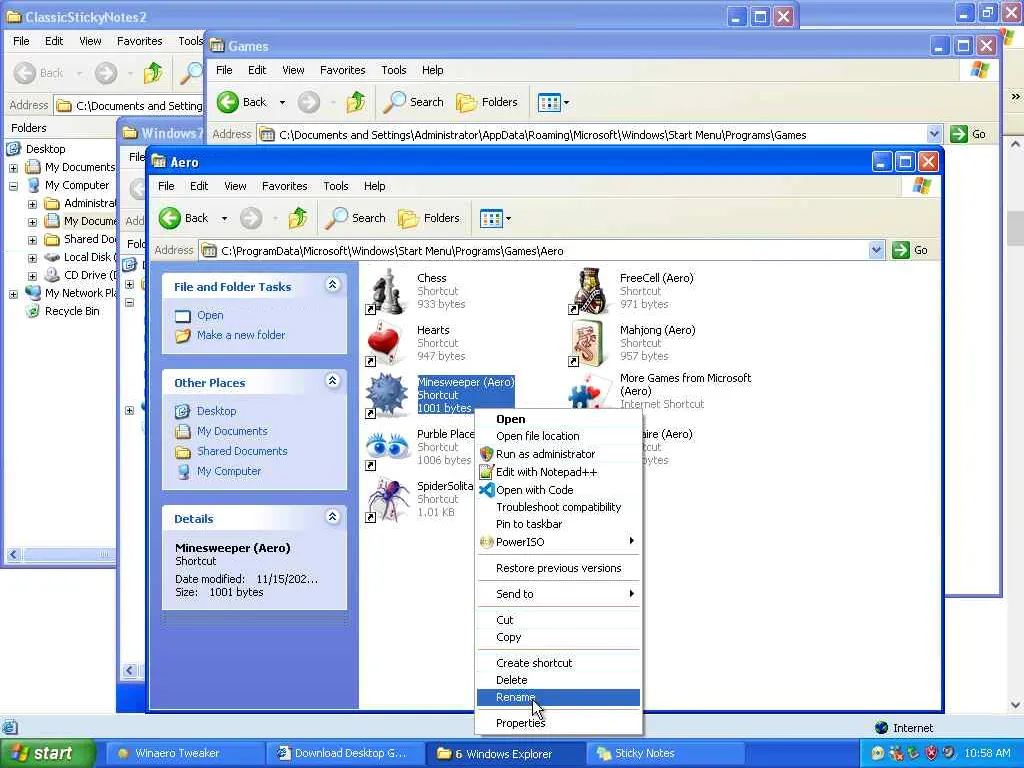Click Back arrow in Aero window
The height and width of the screenshot is (768, 1024).
170,218
